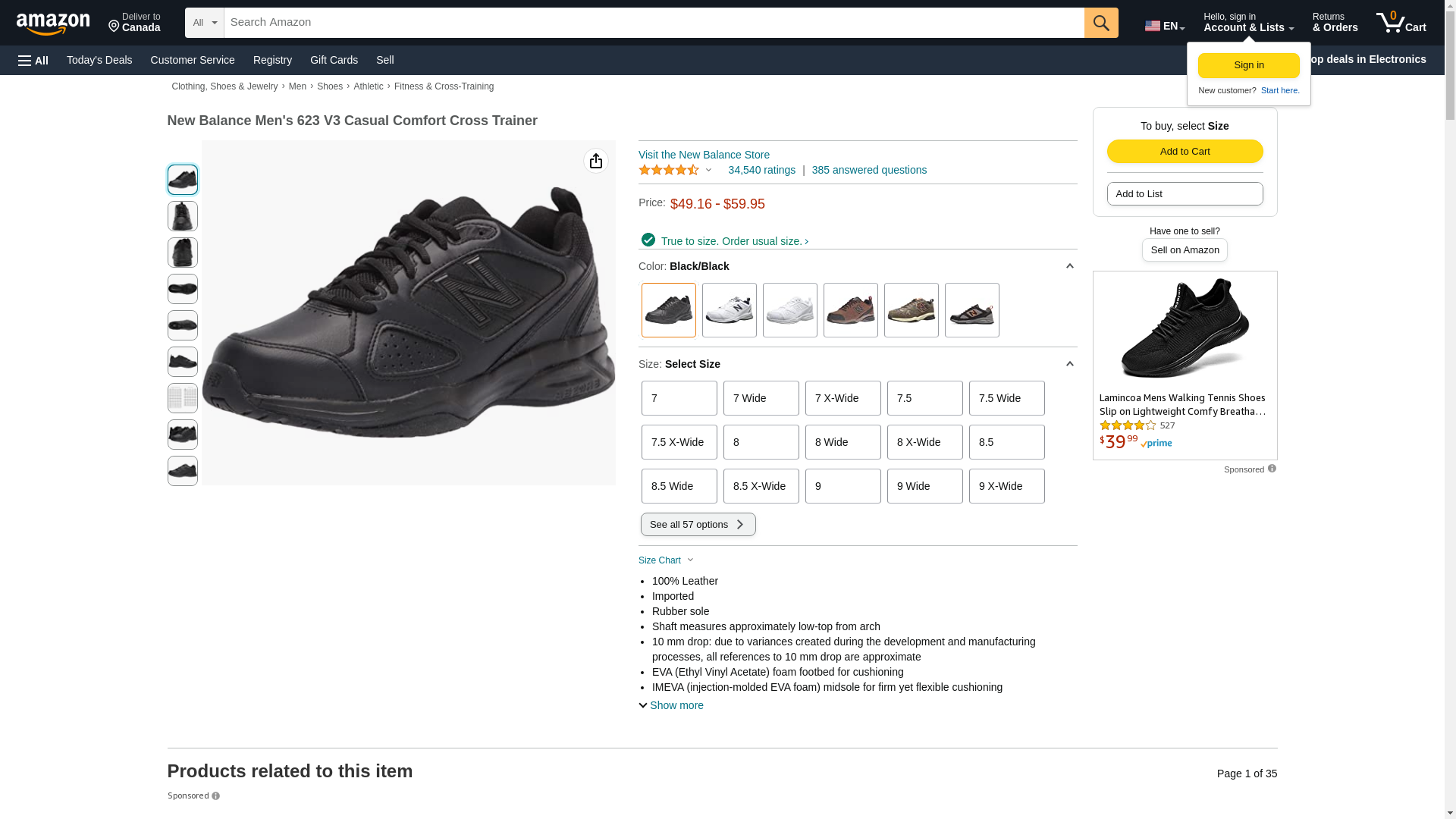Screen dimensions: 1456x819
Task: Click into the Search Amazon field
Action: [x=654, y=23]
